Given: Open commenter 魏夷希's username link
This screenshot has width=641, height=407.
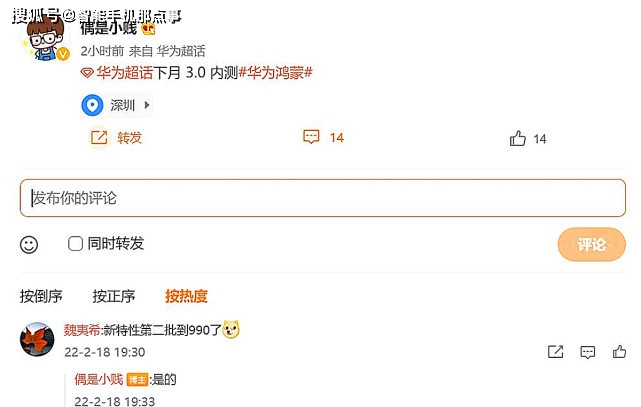Looking at the screenshot, I should [x=82, y=330].
